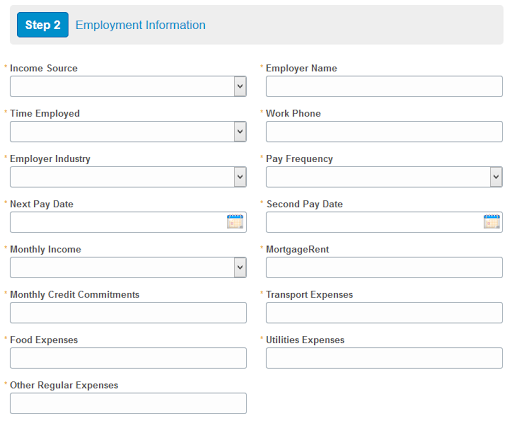
Task: Select the MortgageRent input box
Action: click(x=384, y=267)
